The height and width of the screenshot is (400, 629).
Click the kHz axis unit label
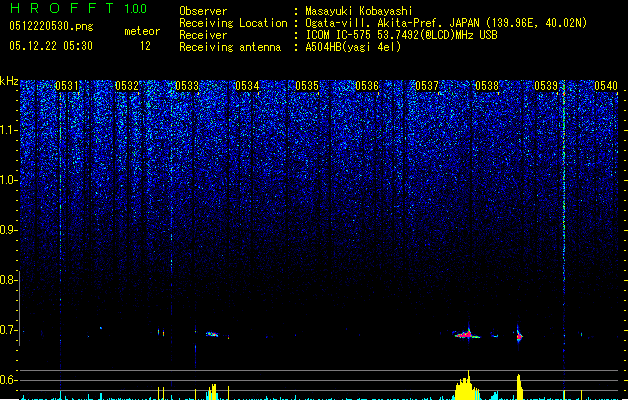(9, 81)
